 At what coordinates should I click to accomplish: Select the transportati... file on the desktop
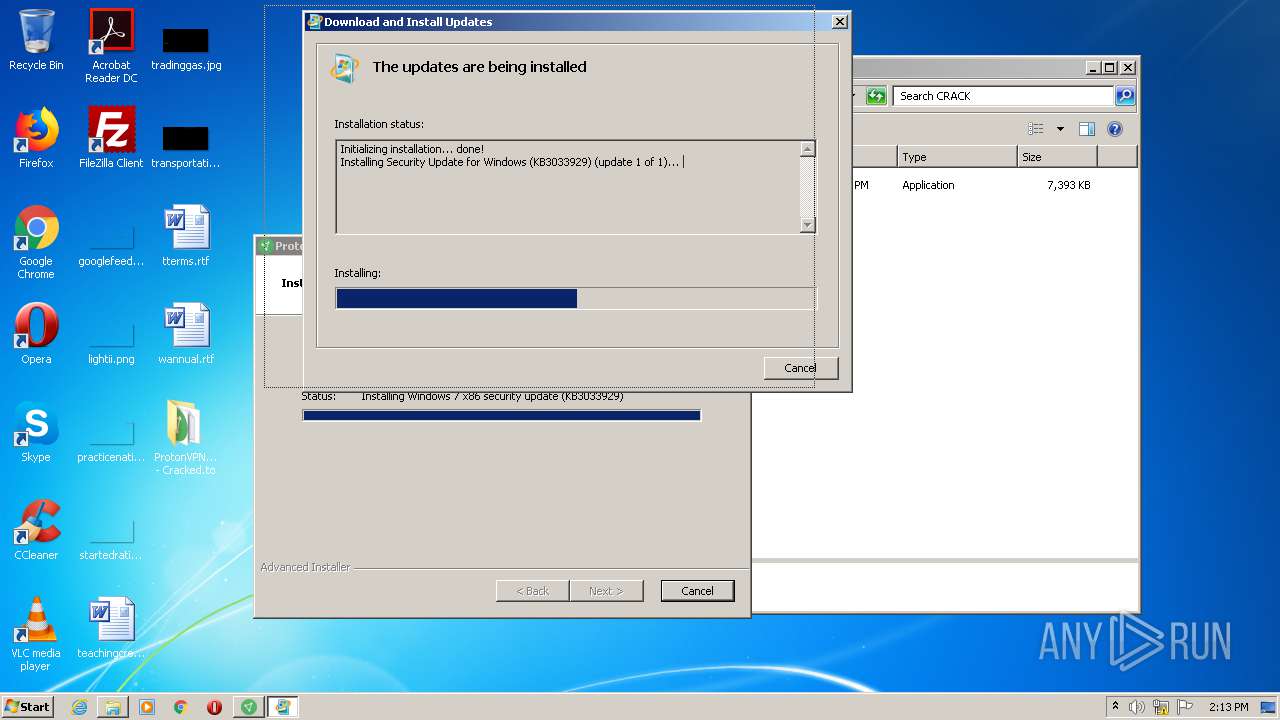pyautogui.click(x=186, y=145)
